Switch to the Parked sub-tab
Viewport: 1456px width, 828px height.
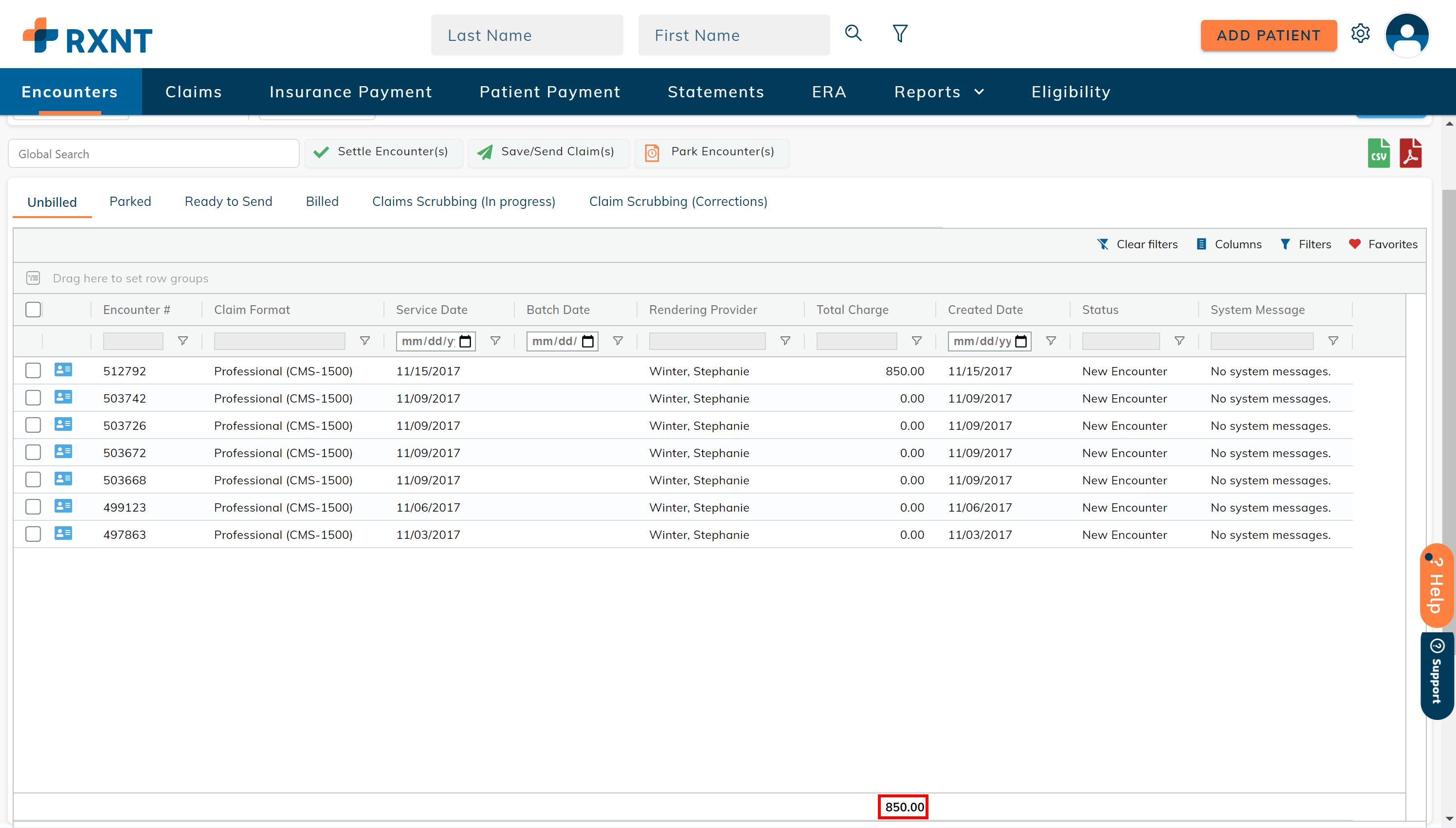coord(130,202)
